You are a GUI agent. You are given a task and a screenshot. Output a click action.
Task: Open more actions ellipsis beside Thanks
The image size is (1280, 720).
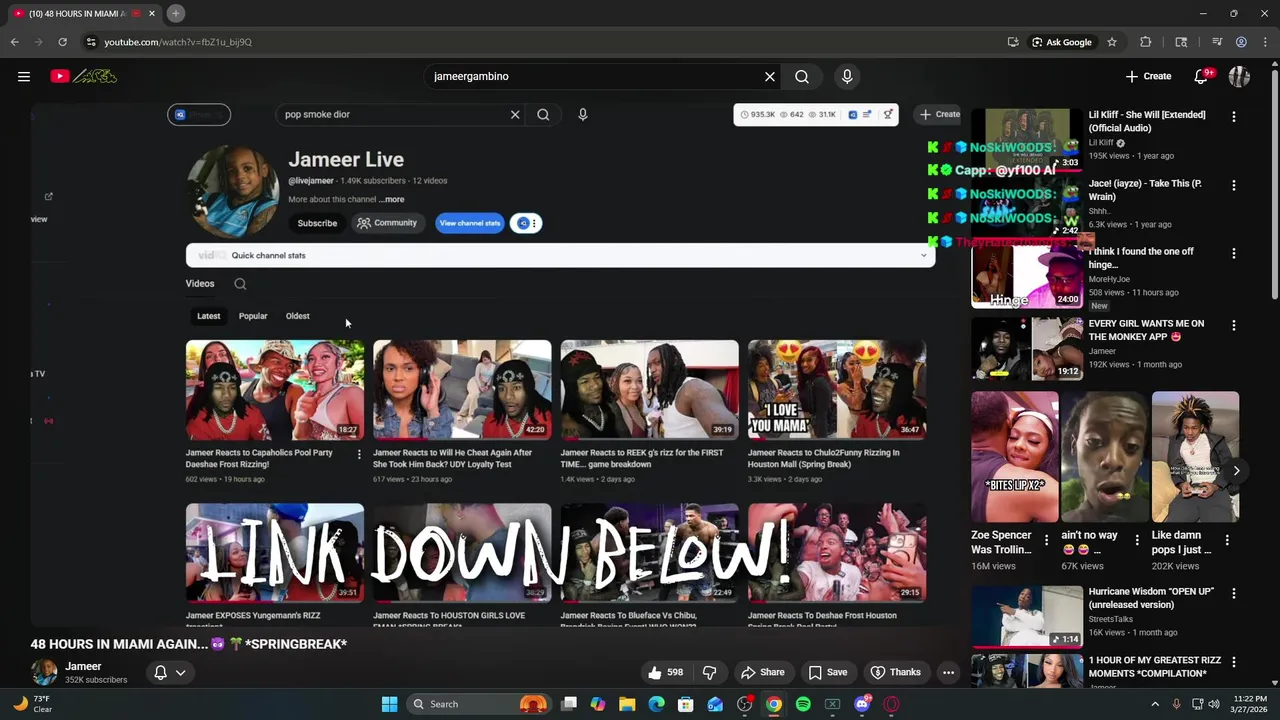[948, 672]
